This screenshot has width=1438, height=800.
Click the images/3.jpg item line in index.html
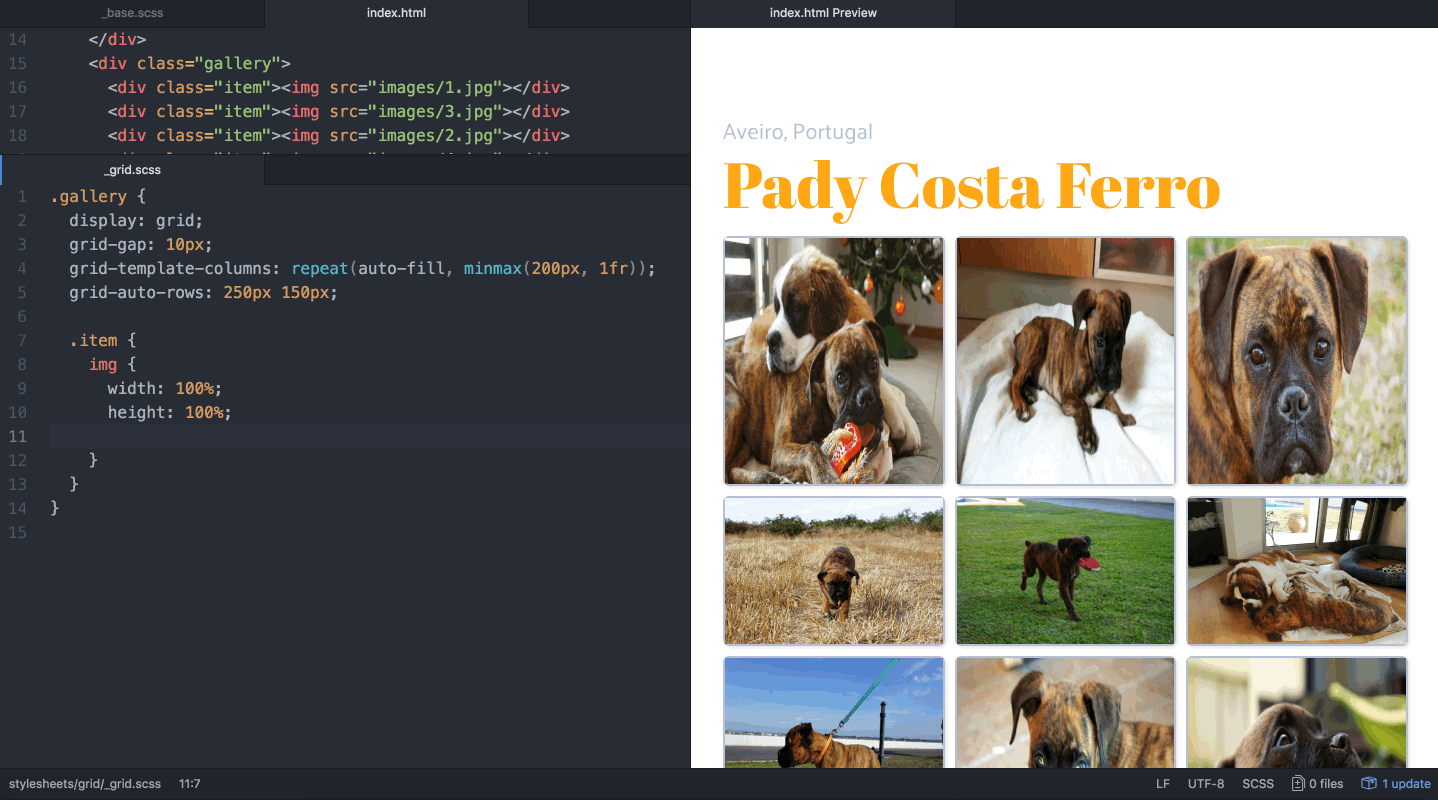tap(339, 111)
